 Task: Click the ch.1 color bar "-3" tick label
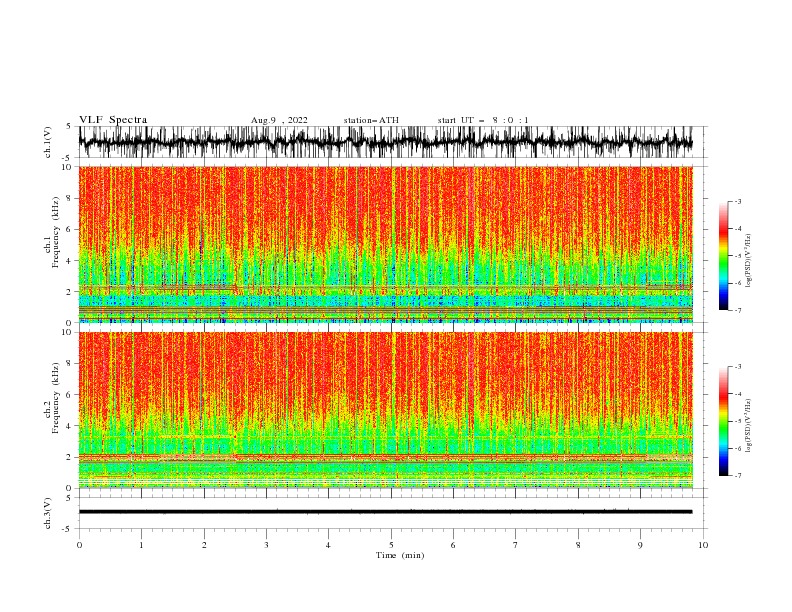(738, 201)
